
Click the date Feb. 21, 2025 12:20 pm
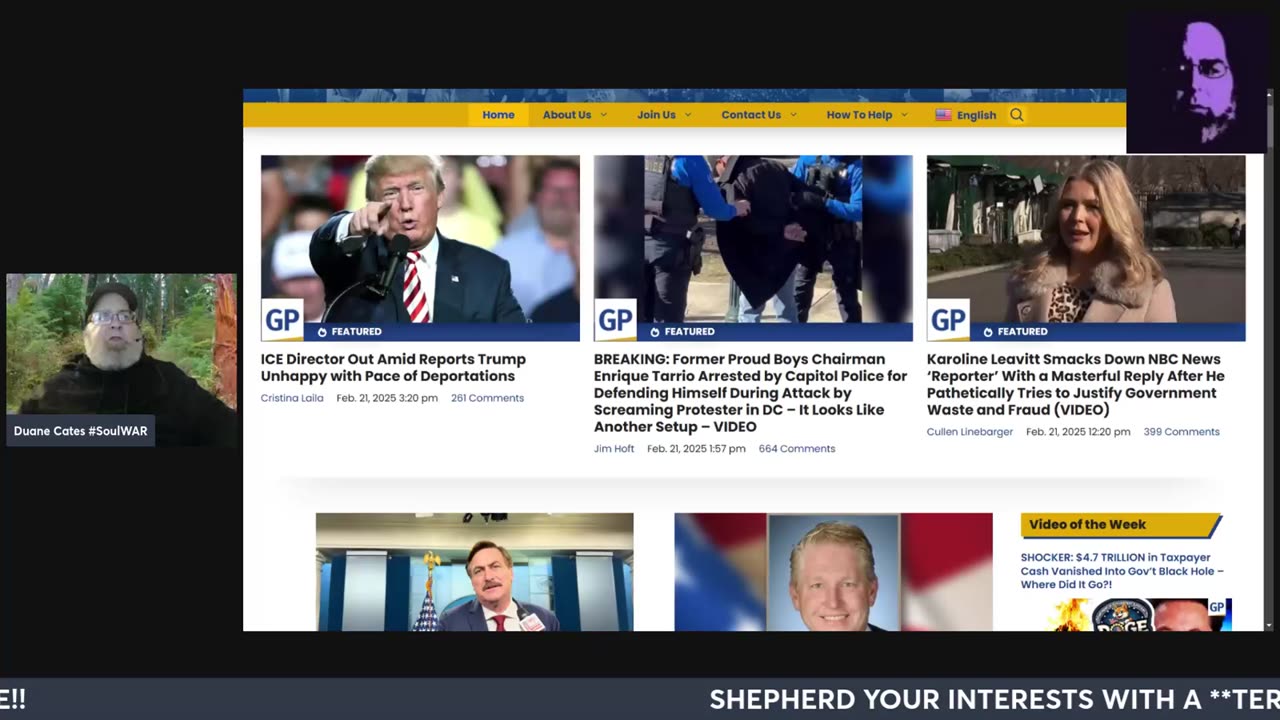click(1078, 432)
